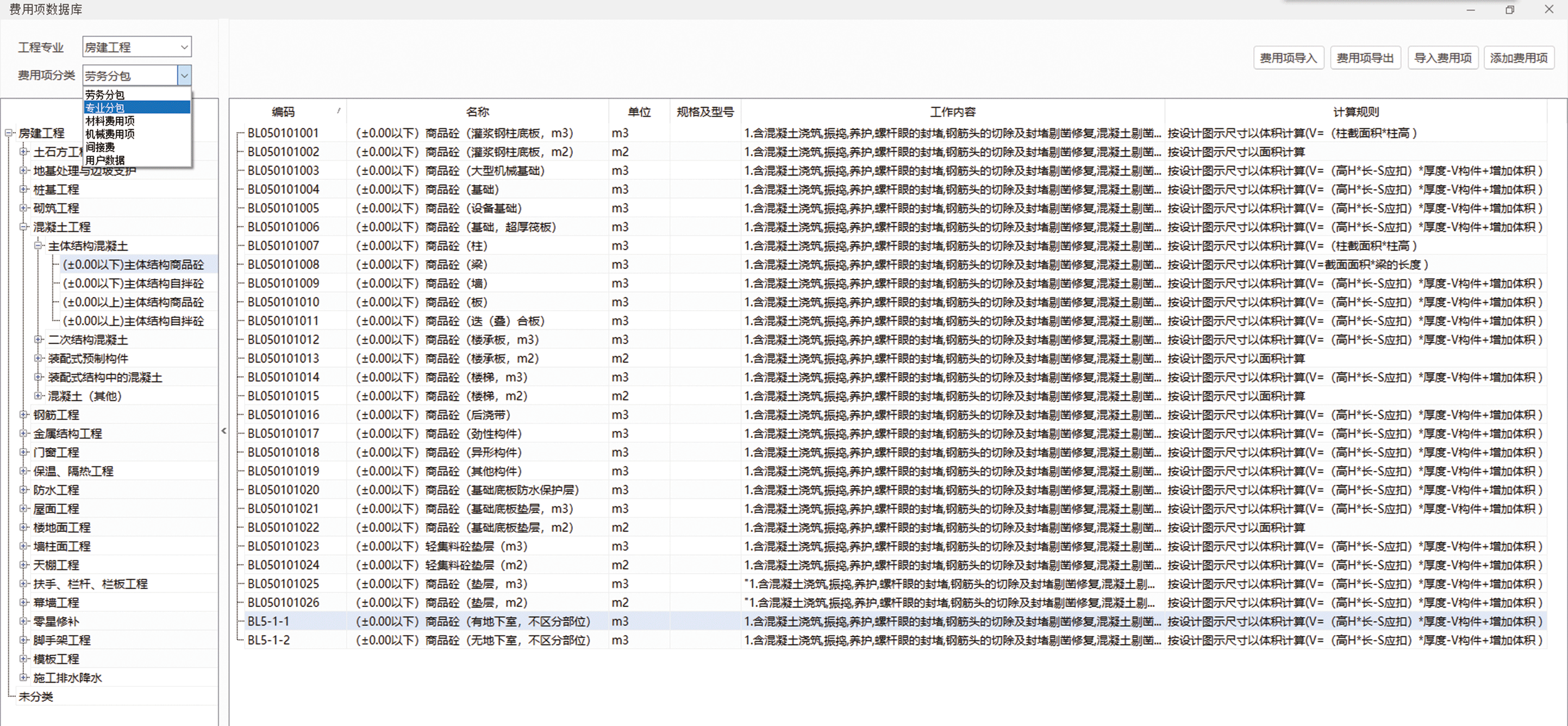Select row BL5-1-2
Viewport: 1568px width, 726px height.
(x=895, y=640)
